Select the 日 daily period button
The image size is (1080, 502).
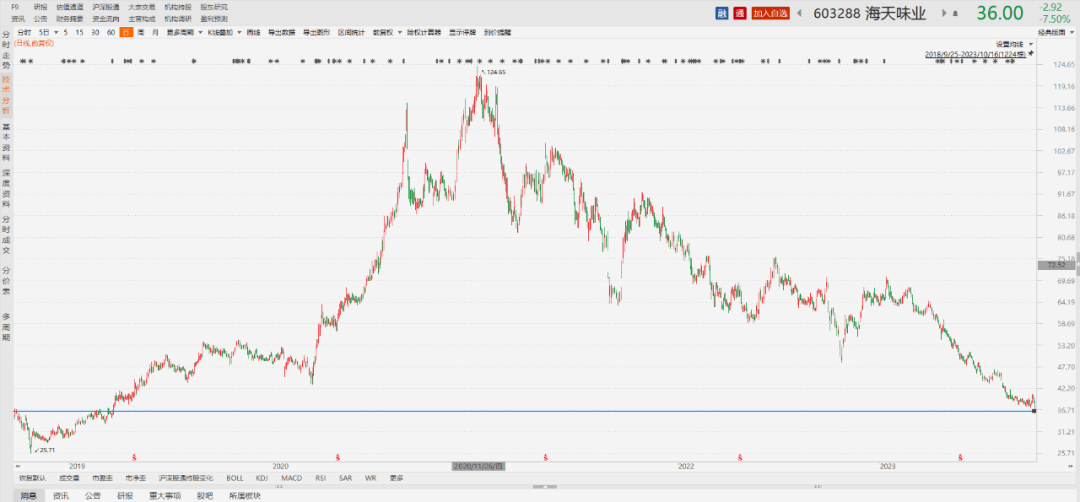click(x=126, y=32)
